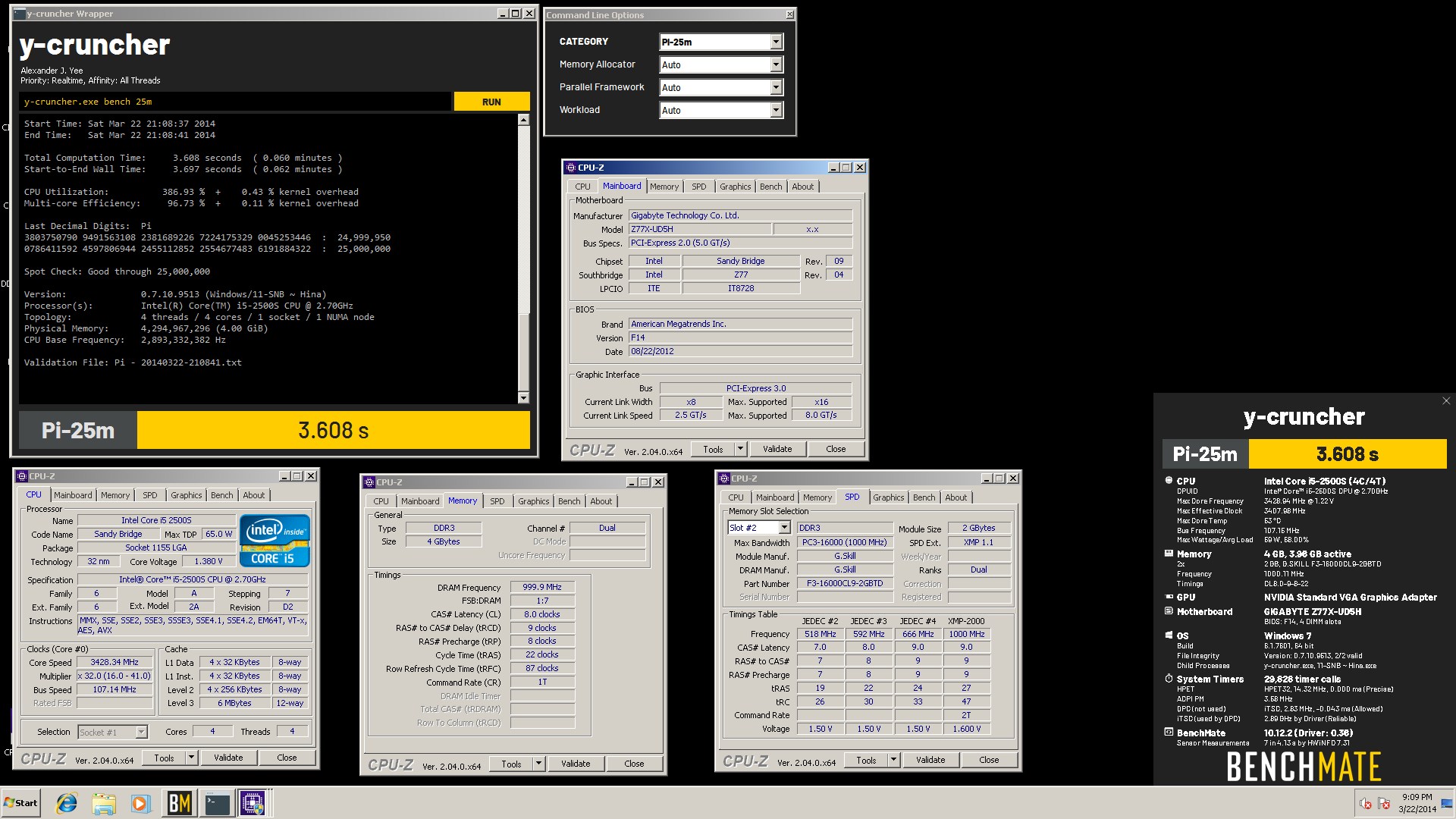Screen dimensions: 1456x819
Task: Click the Max Bandwidth PC3-16000 (1000 MHz) field
Action: (845, 543)
